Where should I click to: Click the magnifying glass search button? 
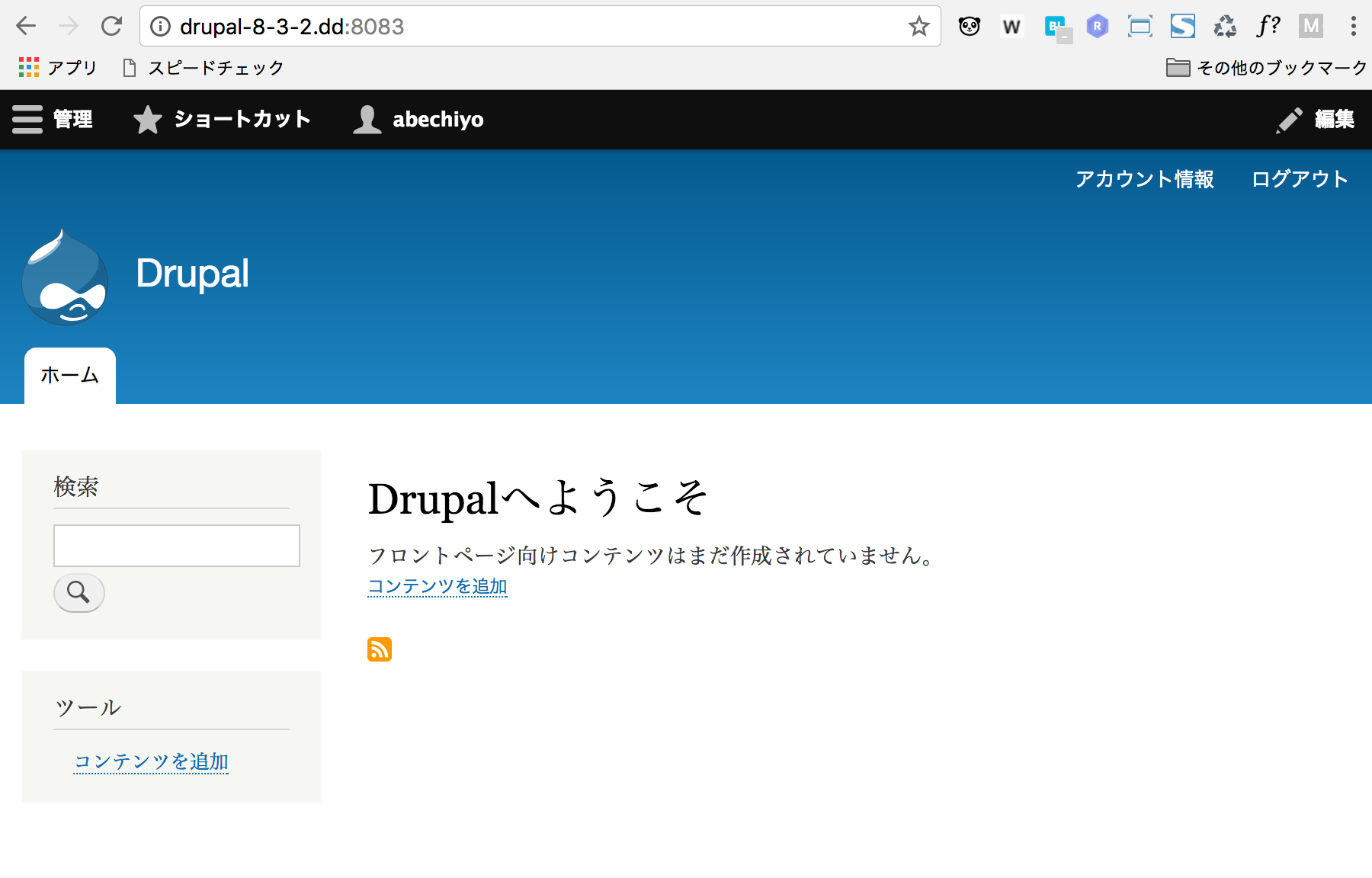click(x=79, y=592)
